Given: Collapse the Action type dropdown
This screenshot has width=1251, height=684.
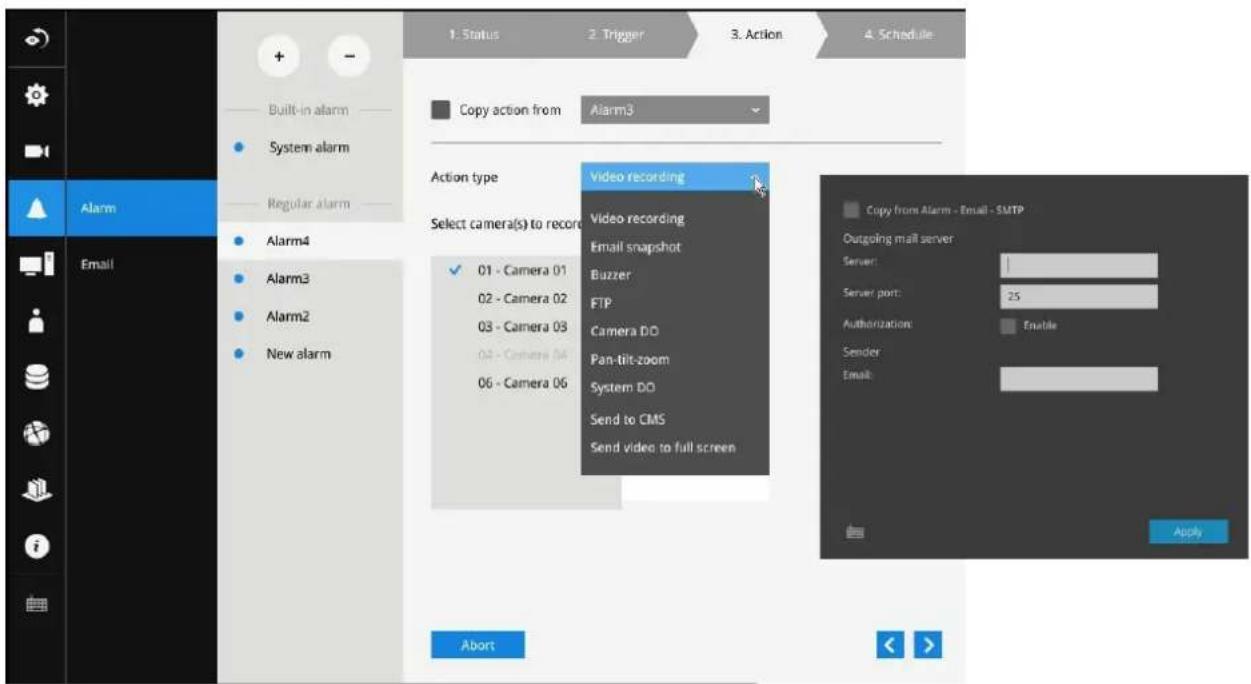Looking at the screenshot, I should point(674,177).
